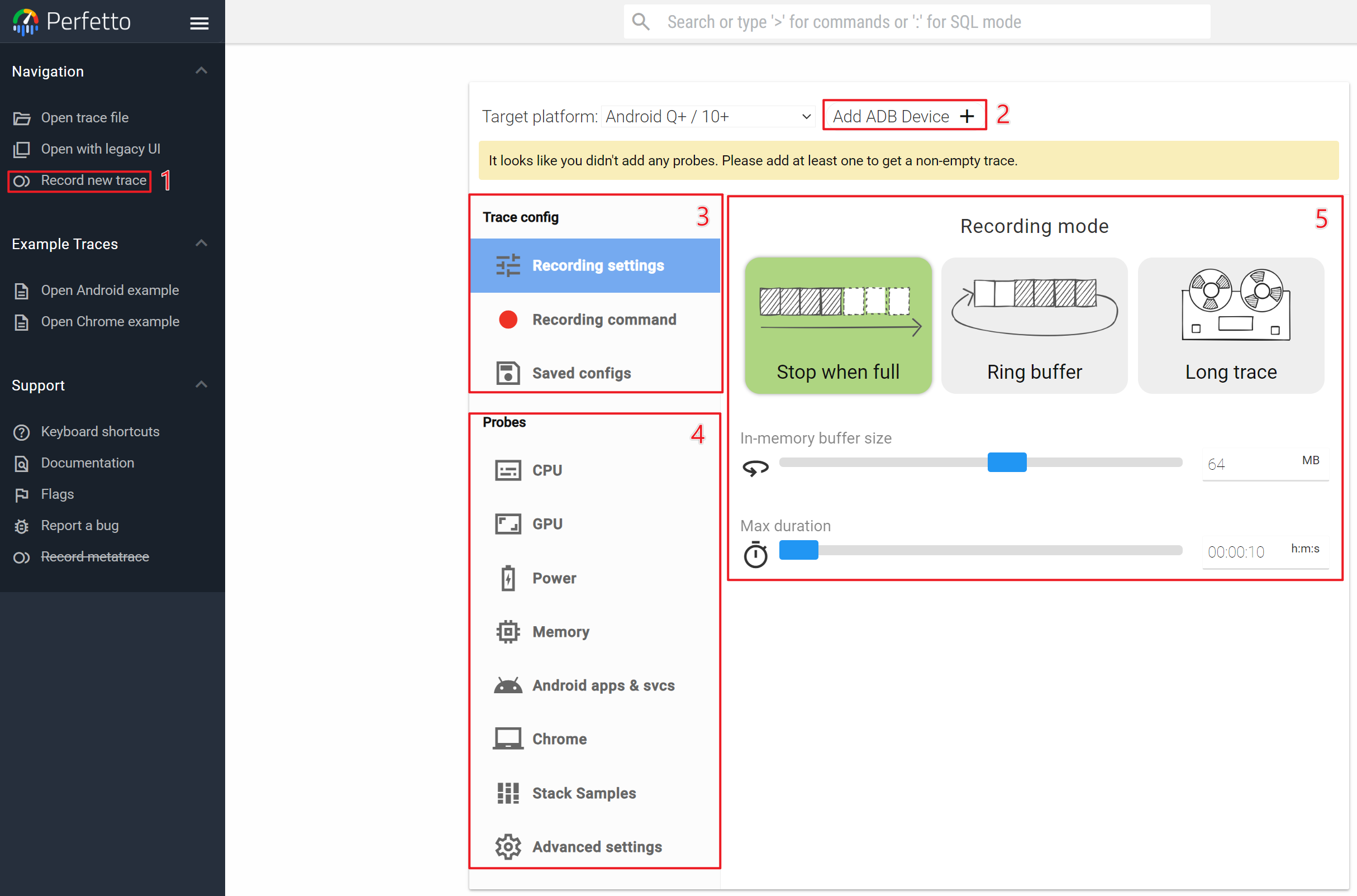
Task: Collapse the Example Traces section
Action: tap(201, 244)
